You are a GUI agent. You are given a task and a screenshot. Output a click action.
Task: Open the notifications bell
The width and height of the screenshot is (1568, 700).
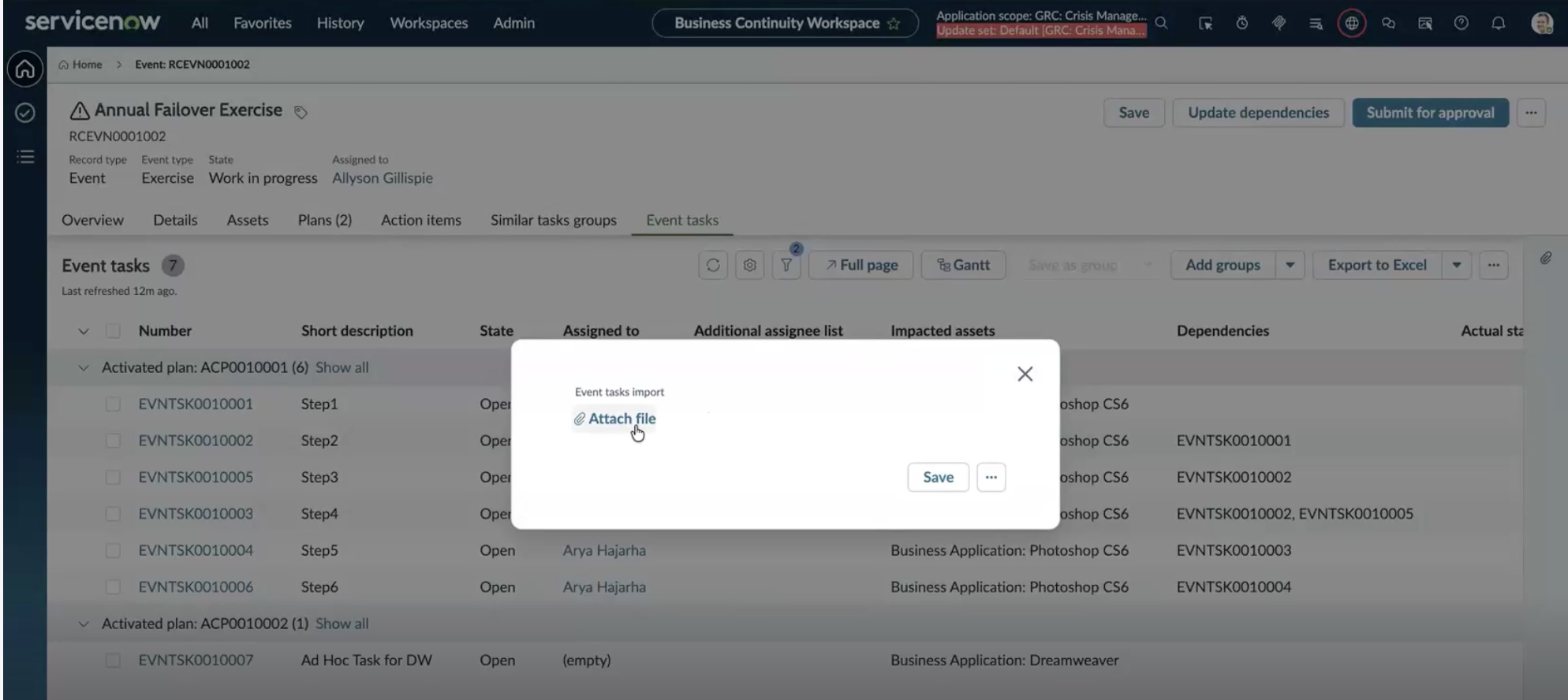tap(1498, 23)
